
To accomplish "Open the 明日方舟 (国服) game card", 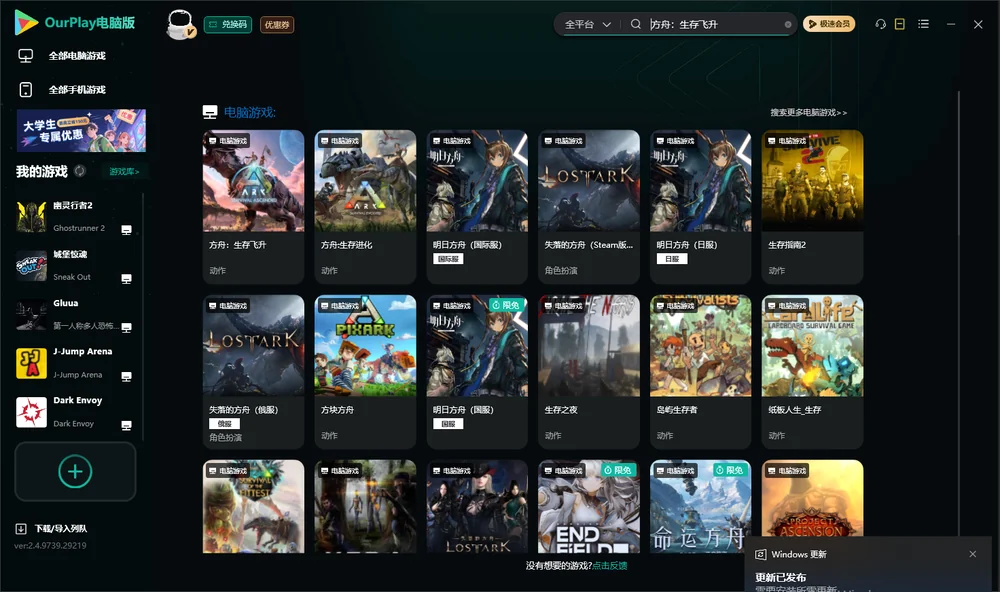I will coord(477,372).
